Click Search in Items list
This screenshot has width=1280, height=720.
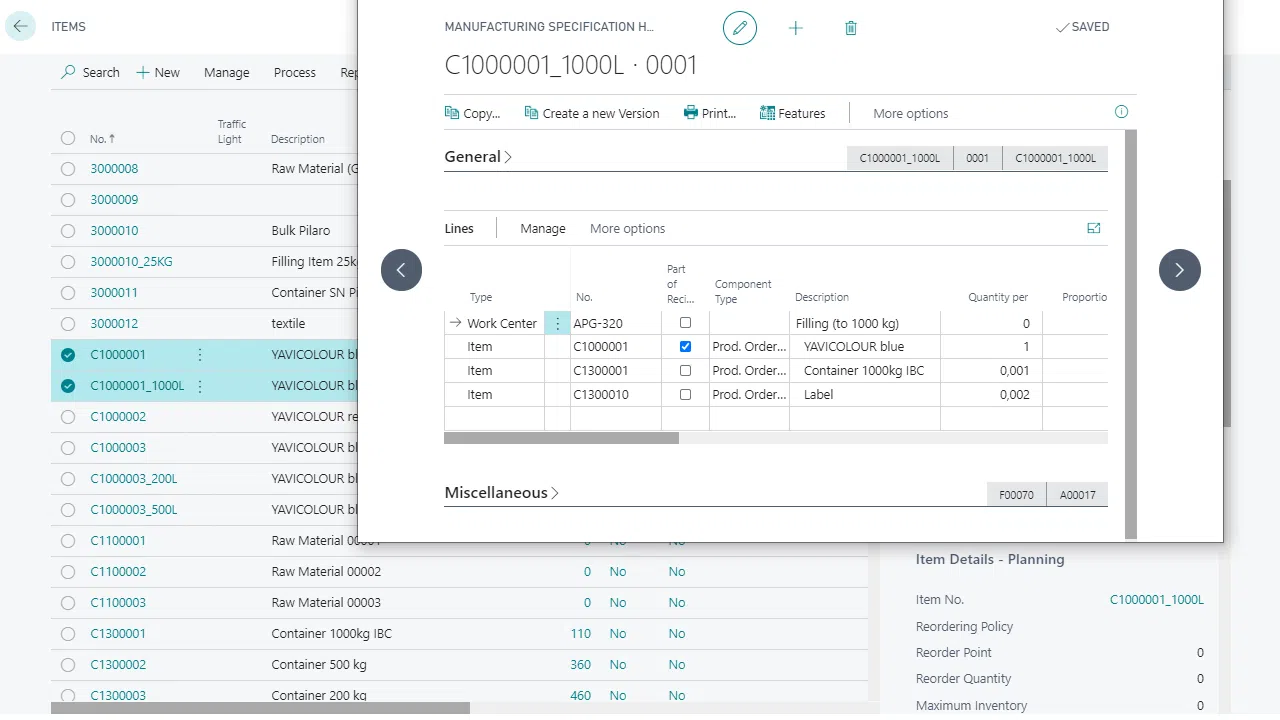pos(90,72)
